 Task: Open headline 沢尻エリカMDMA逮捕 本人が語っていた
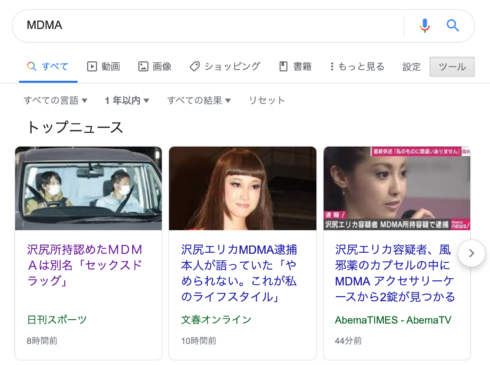pyautogui.click(x=239, y=273)
